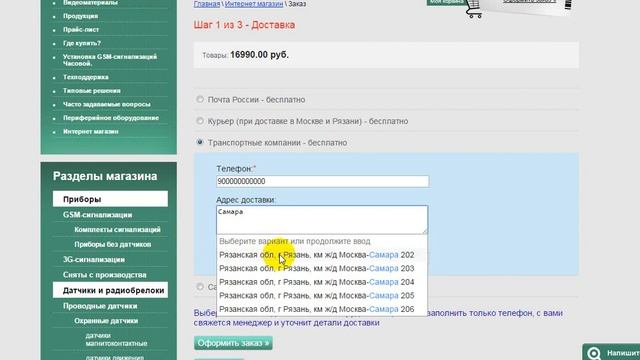Viewport: 640px width, 360px height.
Task: Open Часто задаваемые вопросы menu item
Action: point(107,104)
